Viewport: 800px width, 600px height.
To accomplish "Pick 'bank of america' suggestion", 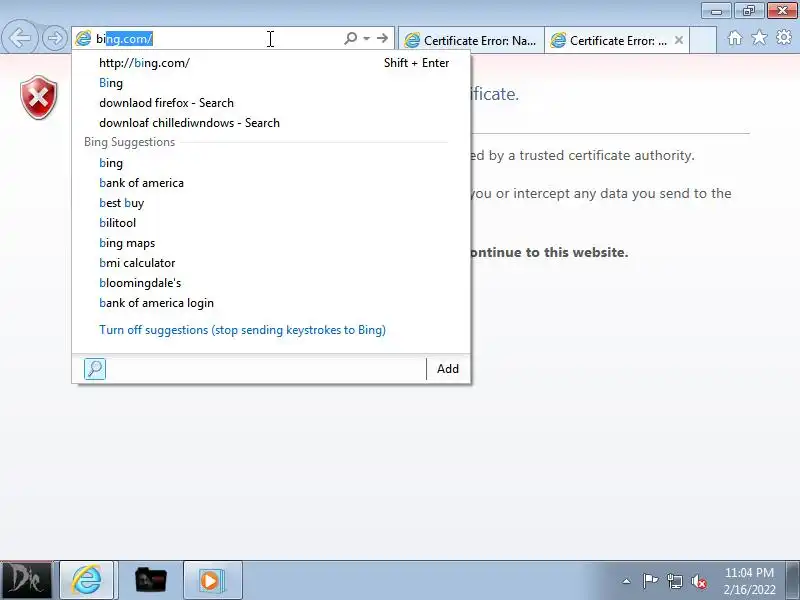I will 271,183.
